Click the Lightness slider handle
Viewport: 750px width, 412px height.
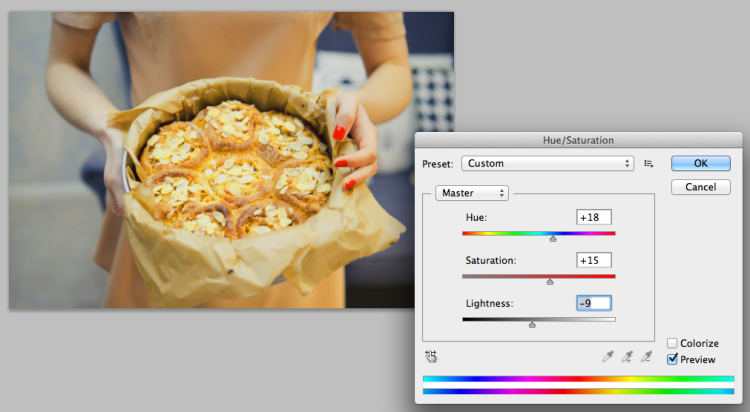tap(532, 324)
